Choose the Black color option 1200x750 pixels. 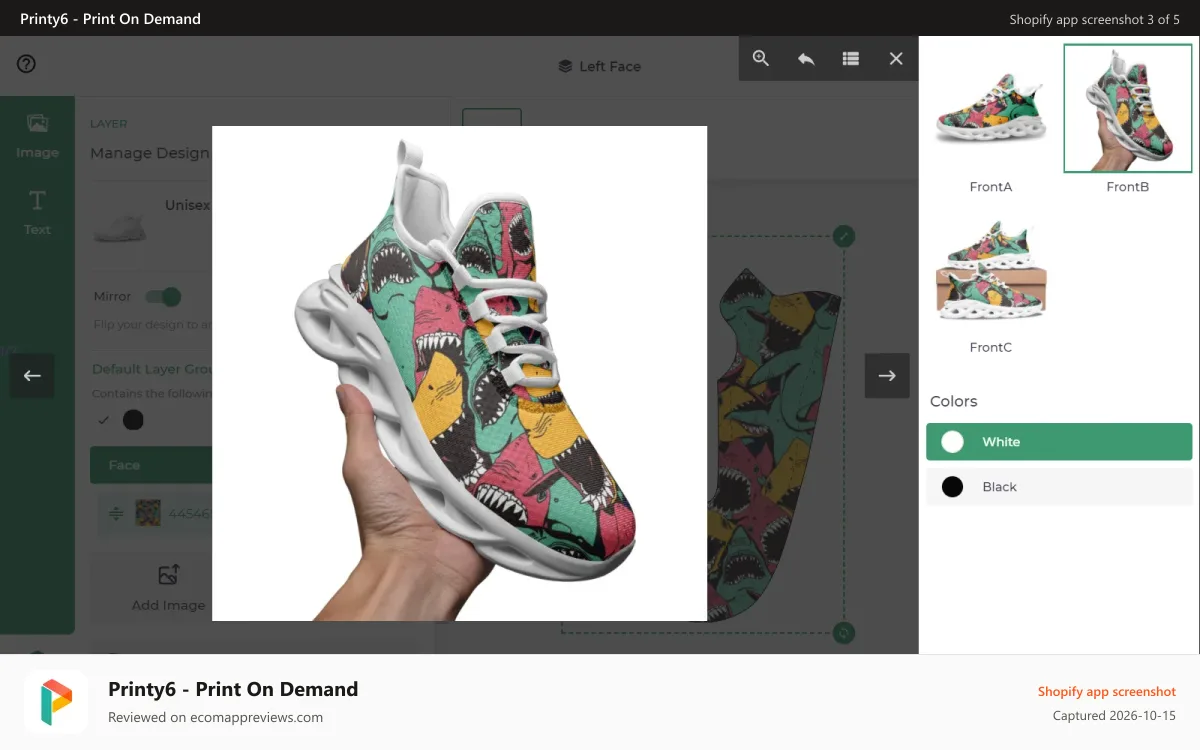[1059, 487]
